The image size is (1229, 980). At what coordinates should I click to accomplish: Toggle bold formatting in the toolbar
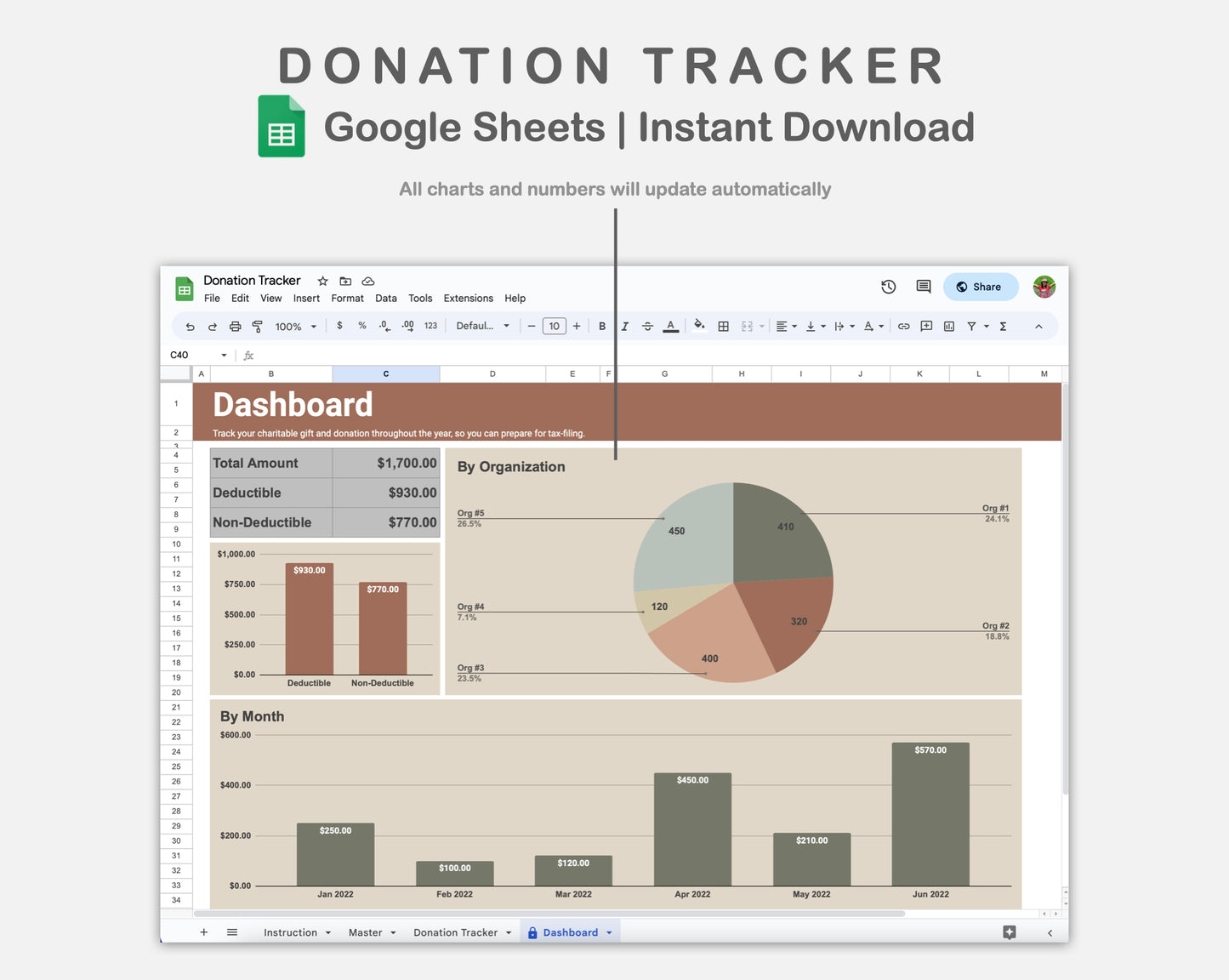tap(602, 326)
